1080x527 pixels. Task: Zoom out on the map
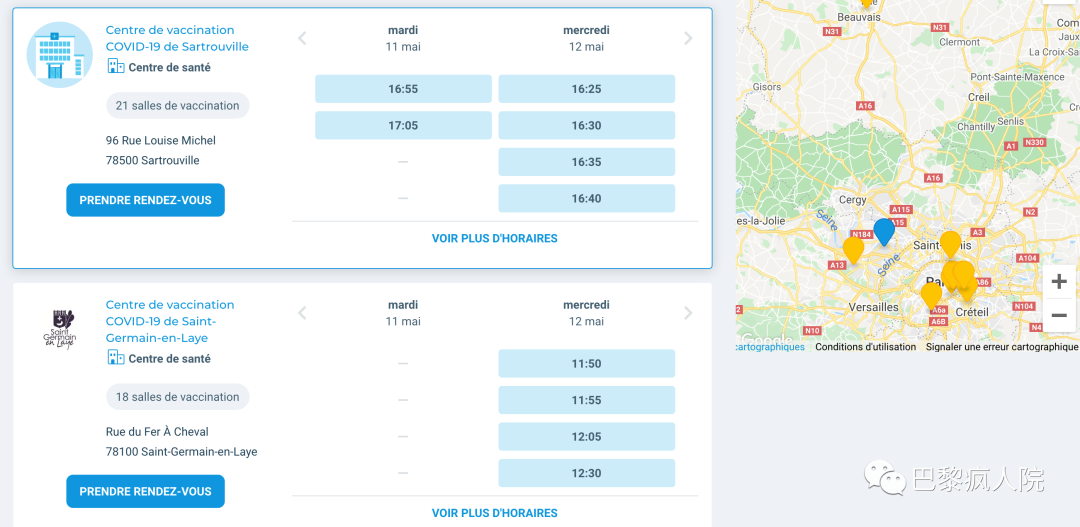click(1059, 316)
